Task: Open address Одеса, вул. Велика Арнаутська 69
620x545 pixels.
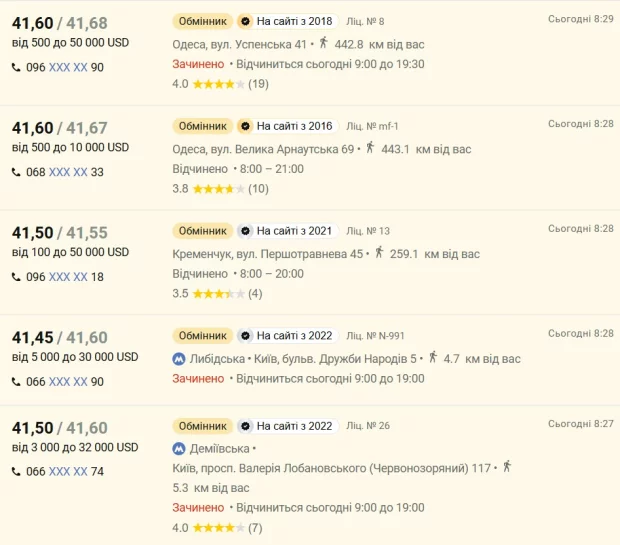Action: point(263,149)
